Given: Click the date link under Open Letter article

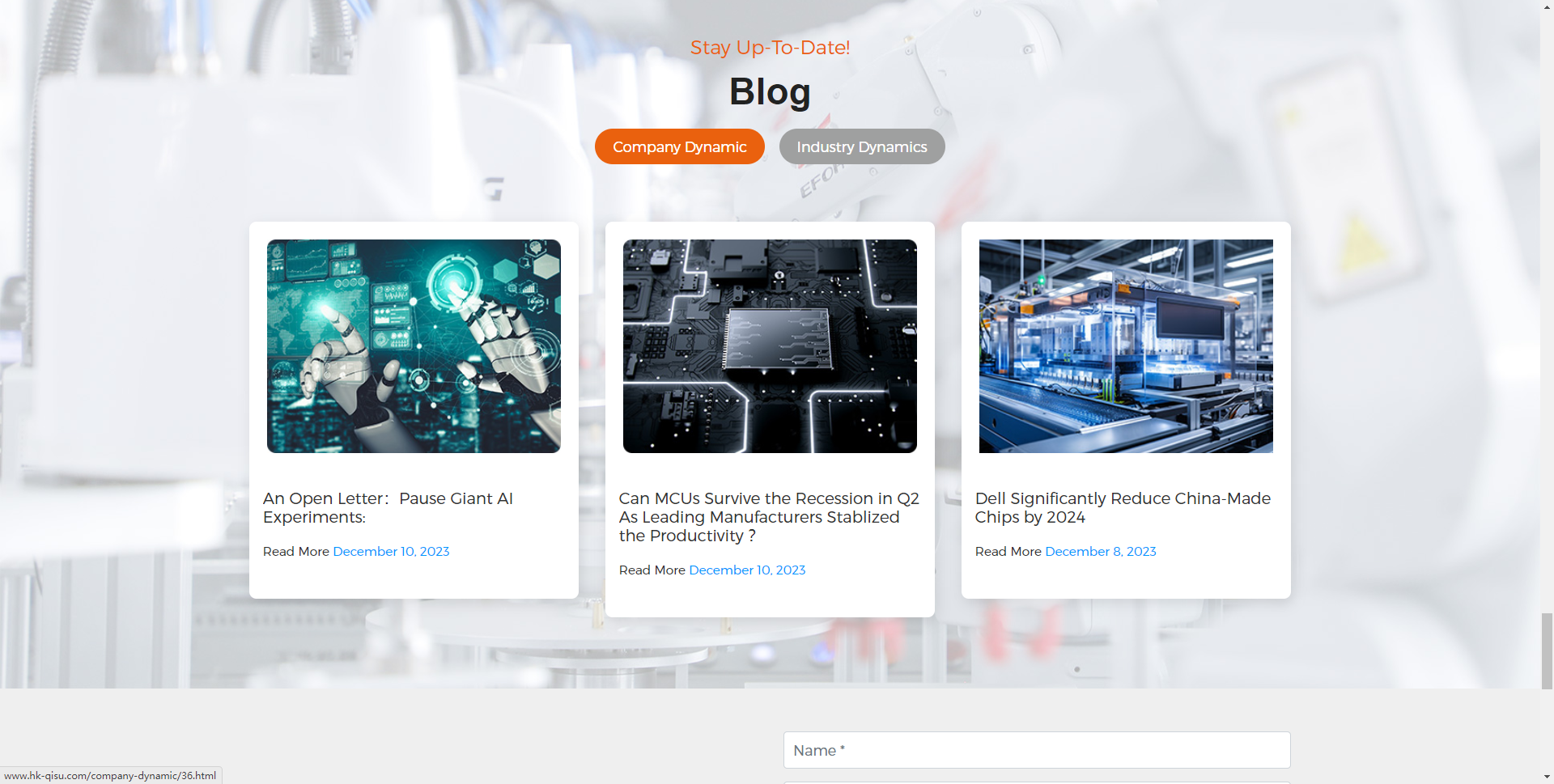Looking at the screenshot, I should point(391,551).
